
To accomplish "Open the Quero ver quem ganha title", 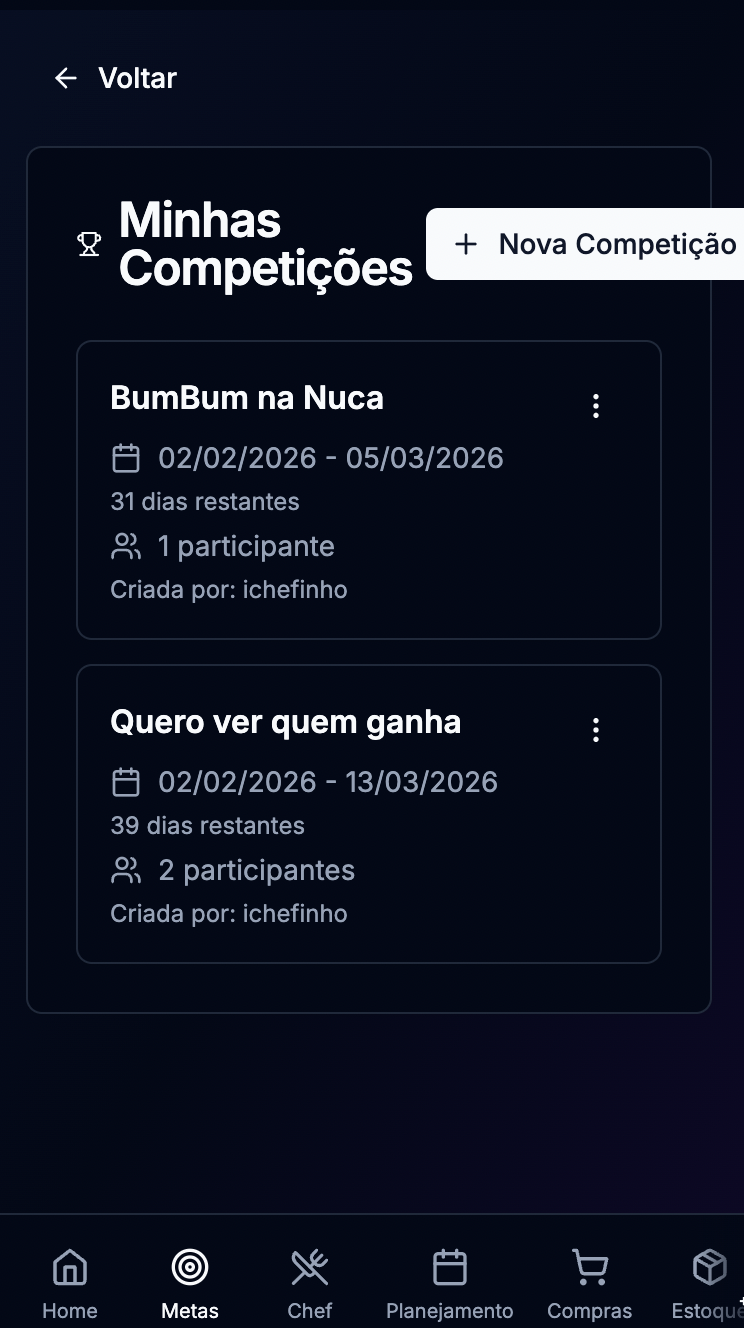I will point(285,722).
